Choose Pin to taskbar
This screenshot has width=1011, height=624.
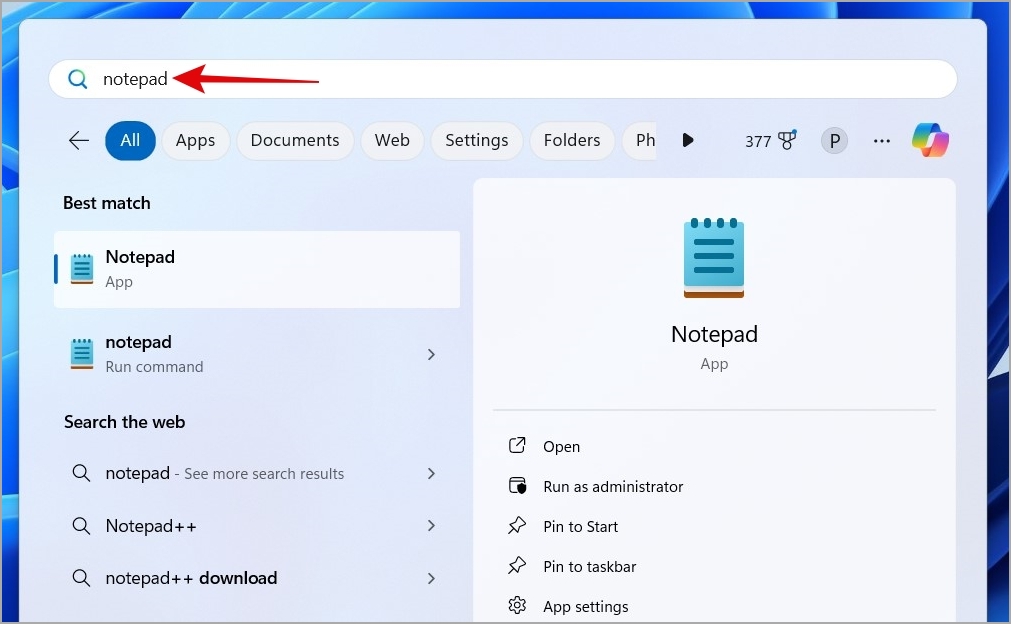[x=589, y=567]
